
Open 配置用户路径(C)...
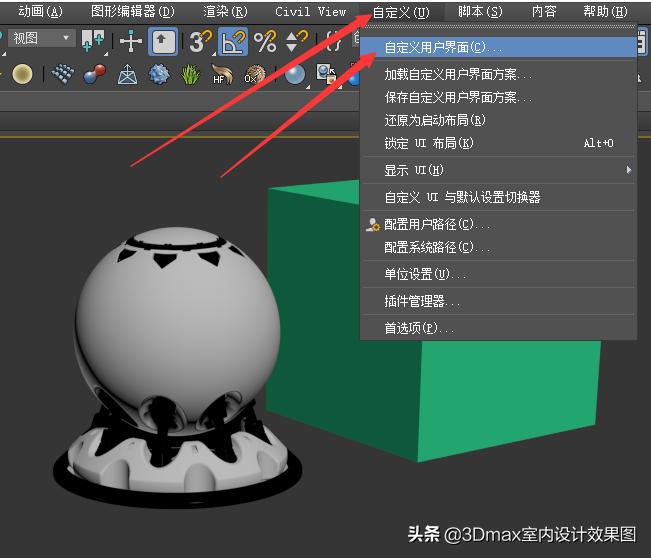click(x=498, y=225)
